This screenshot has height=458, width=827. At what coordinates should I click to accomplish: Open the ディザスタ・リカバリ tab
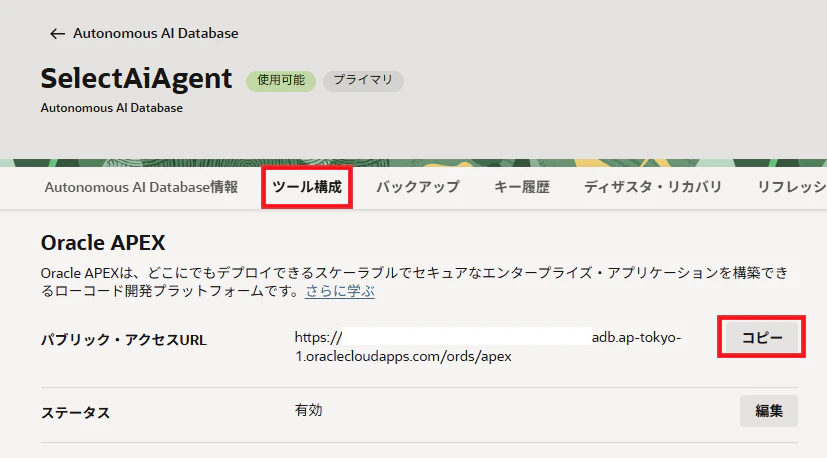[653, 187]
